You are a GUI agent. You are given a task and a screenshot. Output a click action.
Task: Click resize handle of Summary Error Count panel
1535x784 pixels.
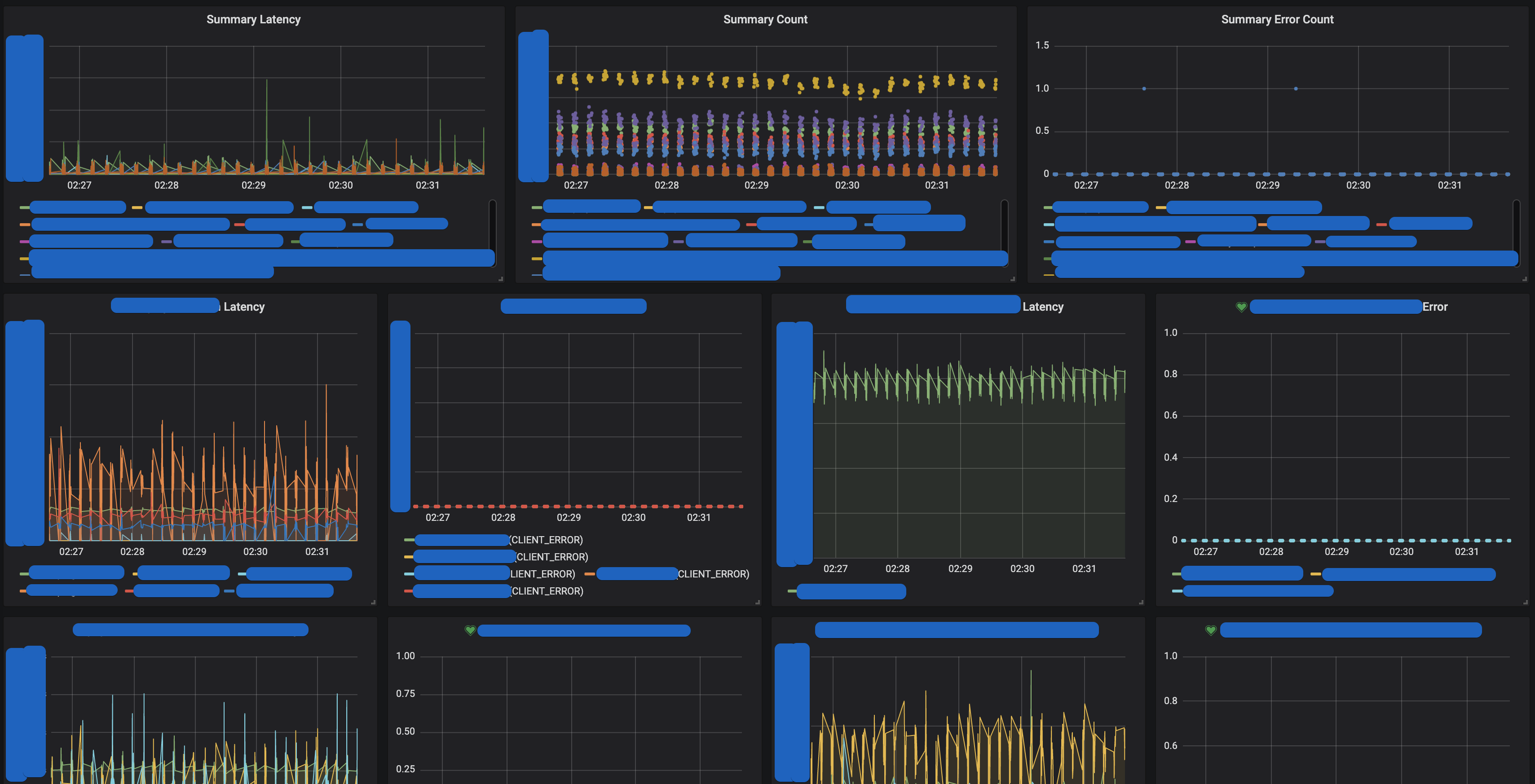pos(1524,279)
